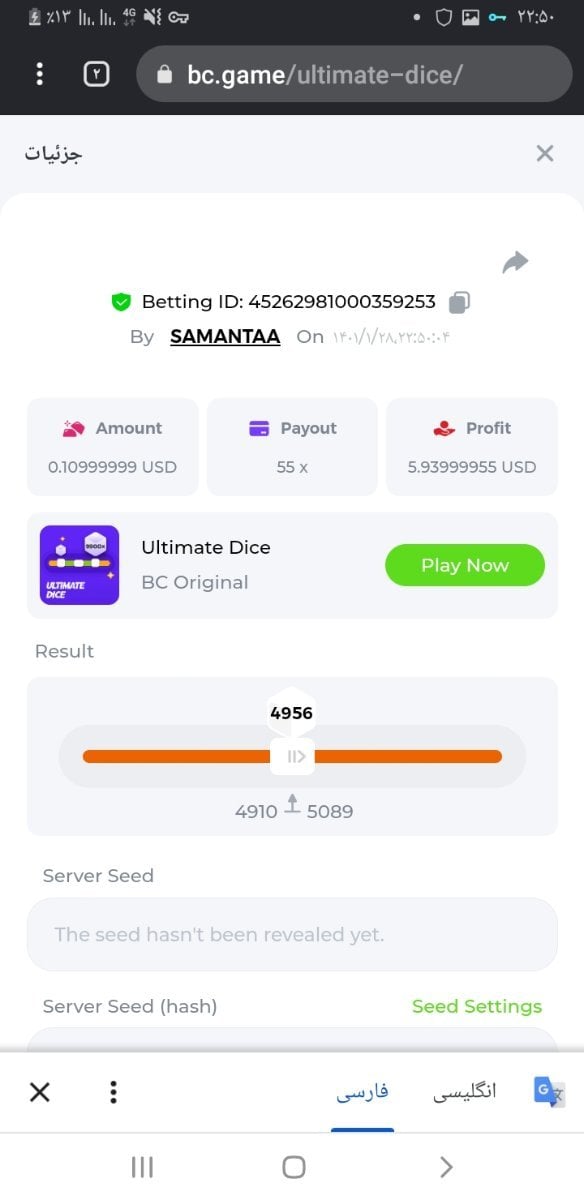This screenshot has width=584, height=1200.
Task: Share the bet using arrow icon
Action: coord(515,262)
